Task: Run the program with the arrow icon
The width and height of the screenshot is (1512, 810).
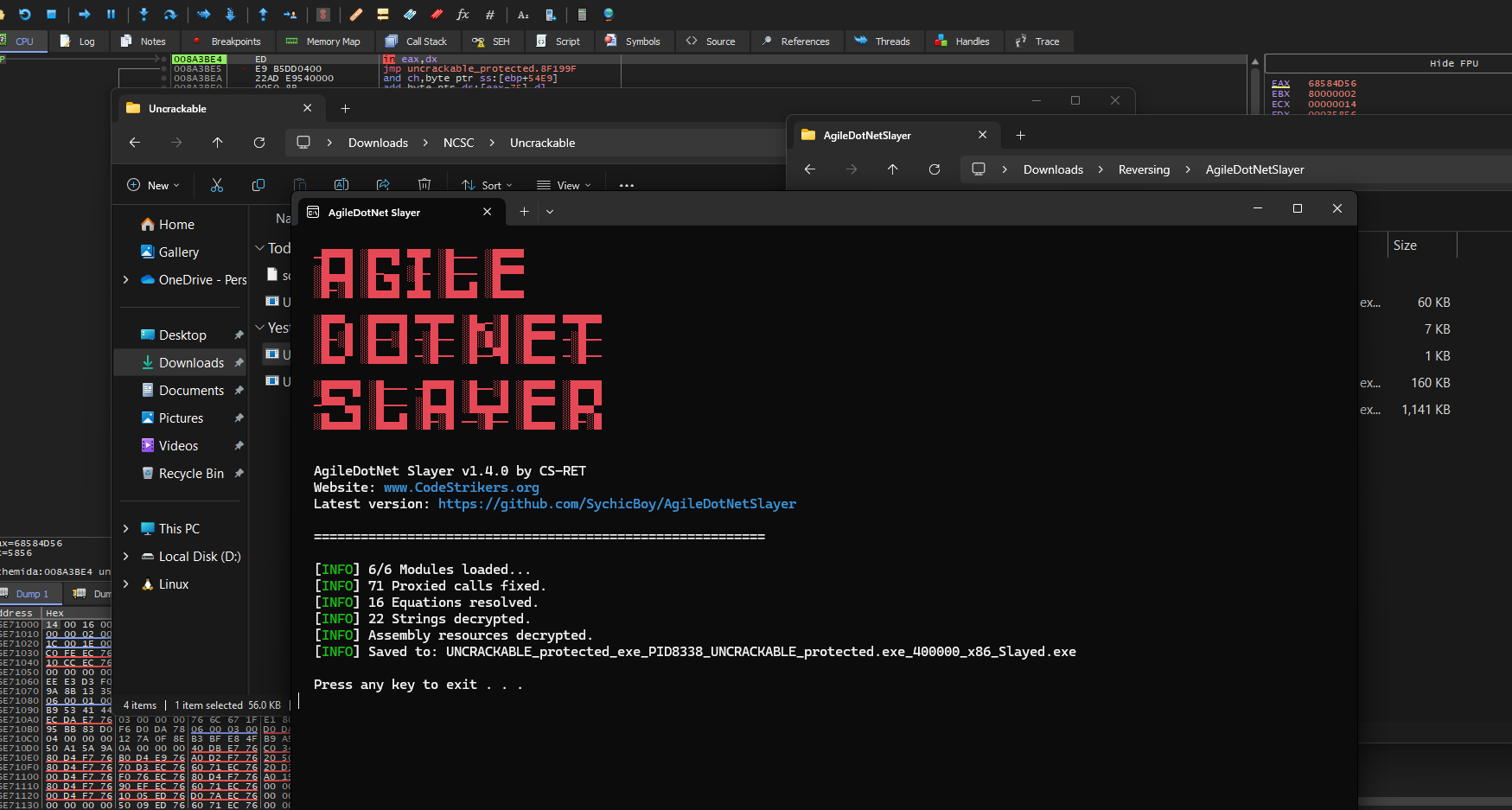Action: (x=85, y=14)
